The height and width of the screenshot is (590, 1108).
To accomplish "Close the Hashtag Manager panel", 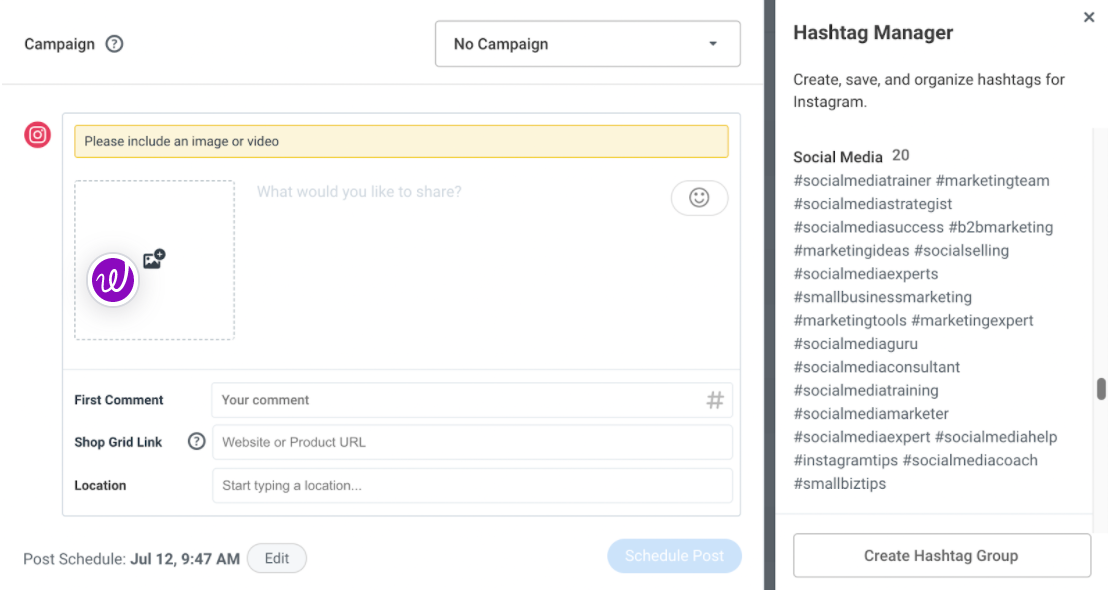I will click(1089, 17).
